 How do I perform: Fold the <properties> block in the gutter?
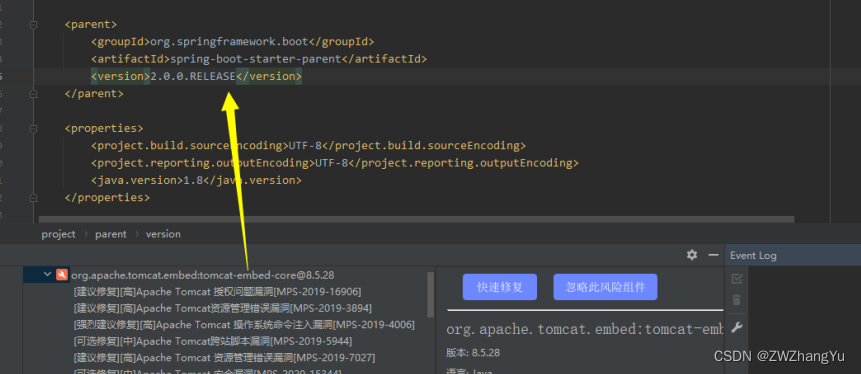point(33,129)
